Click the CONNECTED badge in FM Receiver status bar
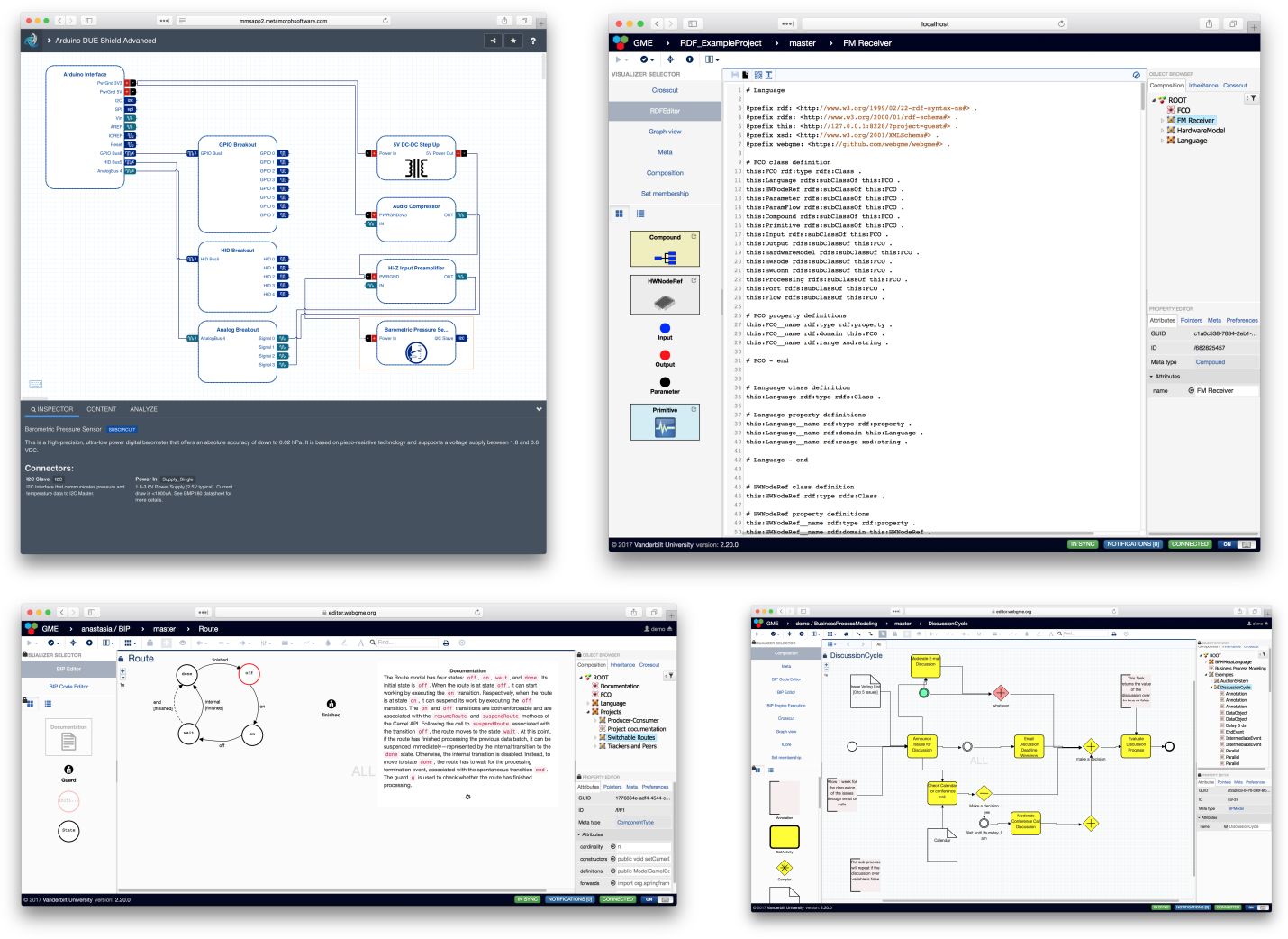Image resolution: width=1288 pixels, height=939 pixels. 1190,544
